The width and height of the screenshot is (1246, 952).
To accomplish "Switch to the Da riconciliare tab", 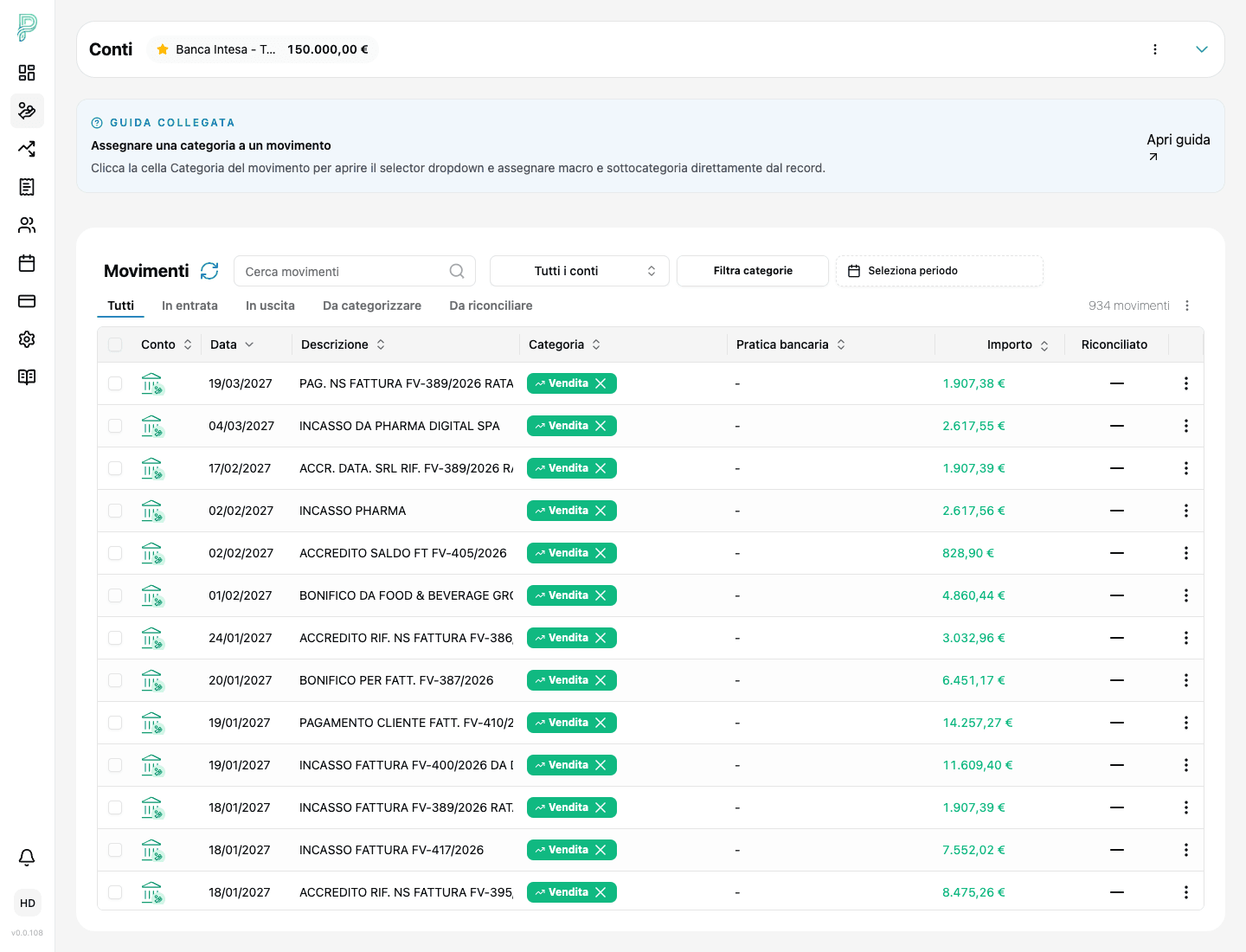I will pos(491,306).
